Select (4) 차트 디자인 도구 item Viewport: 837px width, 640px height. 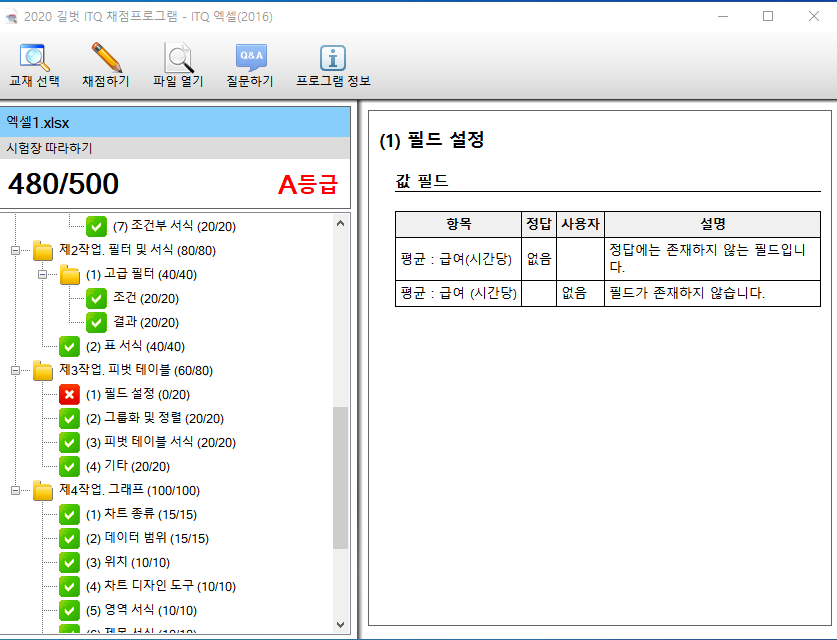160,587
